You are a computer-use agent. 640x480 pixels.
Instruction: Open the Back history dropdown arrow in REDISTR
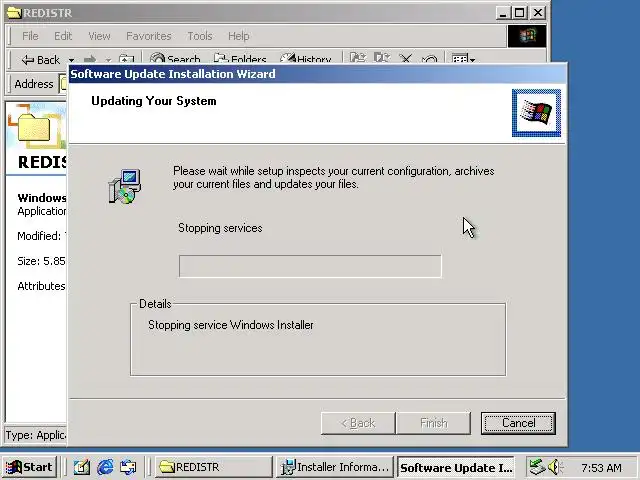(x=71, y=60)
